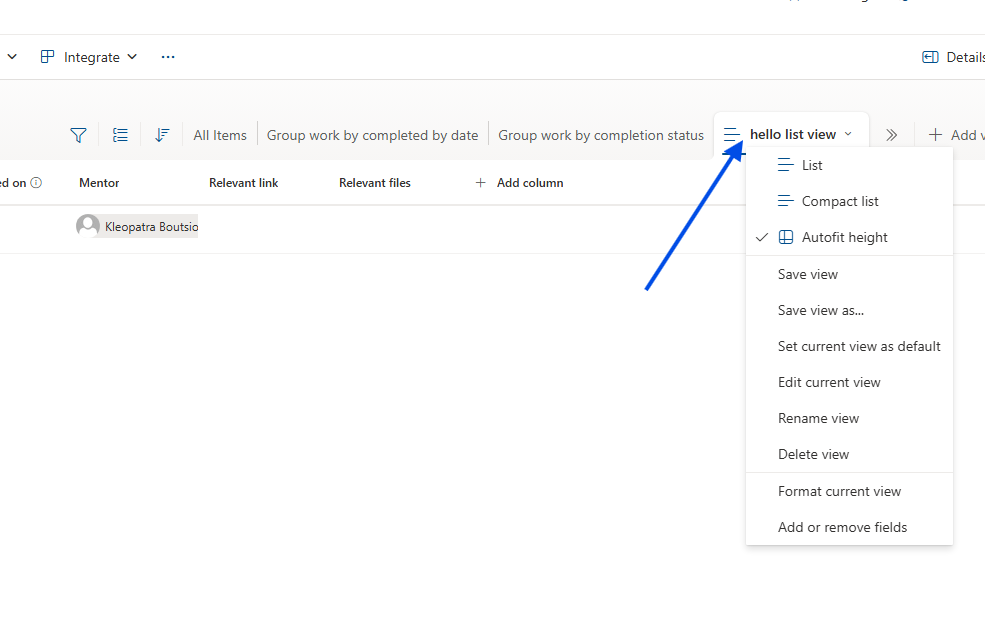The height and width of the screenshot is (626, 985).
Task: Toggle the checked Autofit height option
Action: pos(844,237)
